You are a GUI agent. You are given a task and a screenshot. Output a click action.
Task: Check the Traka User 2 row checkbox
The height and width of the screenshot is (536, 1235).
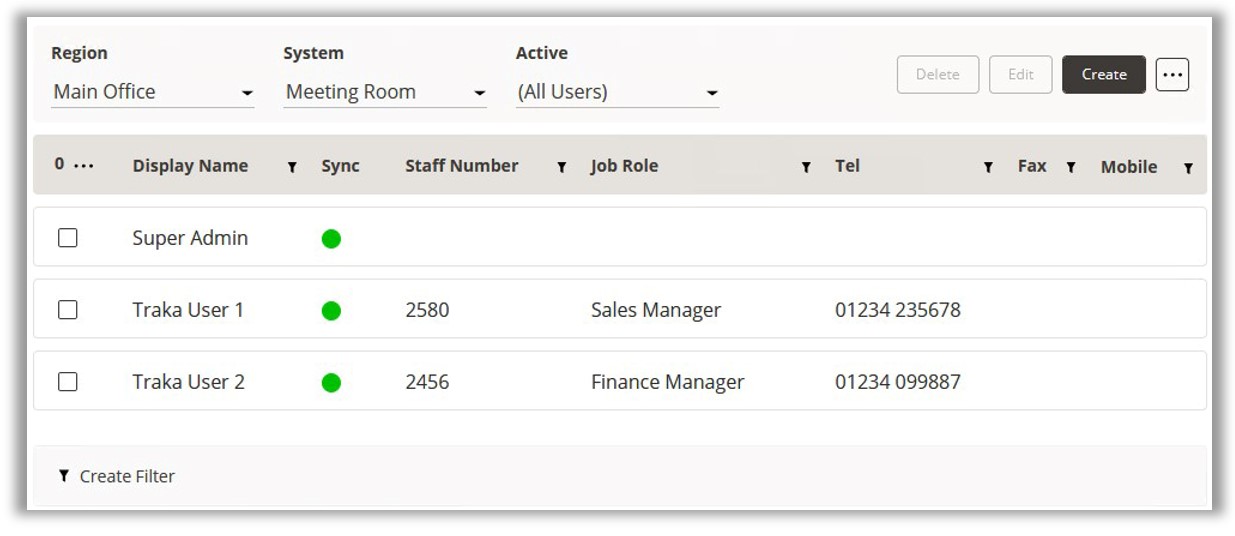(68, 382)
